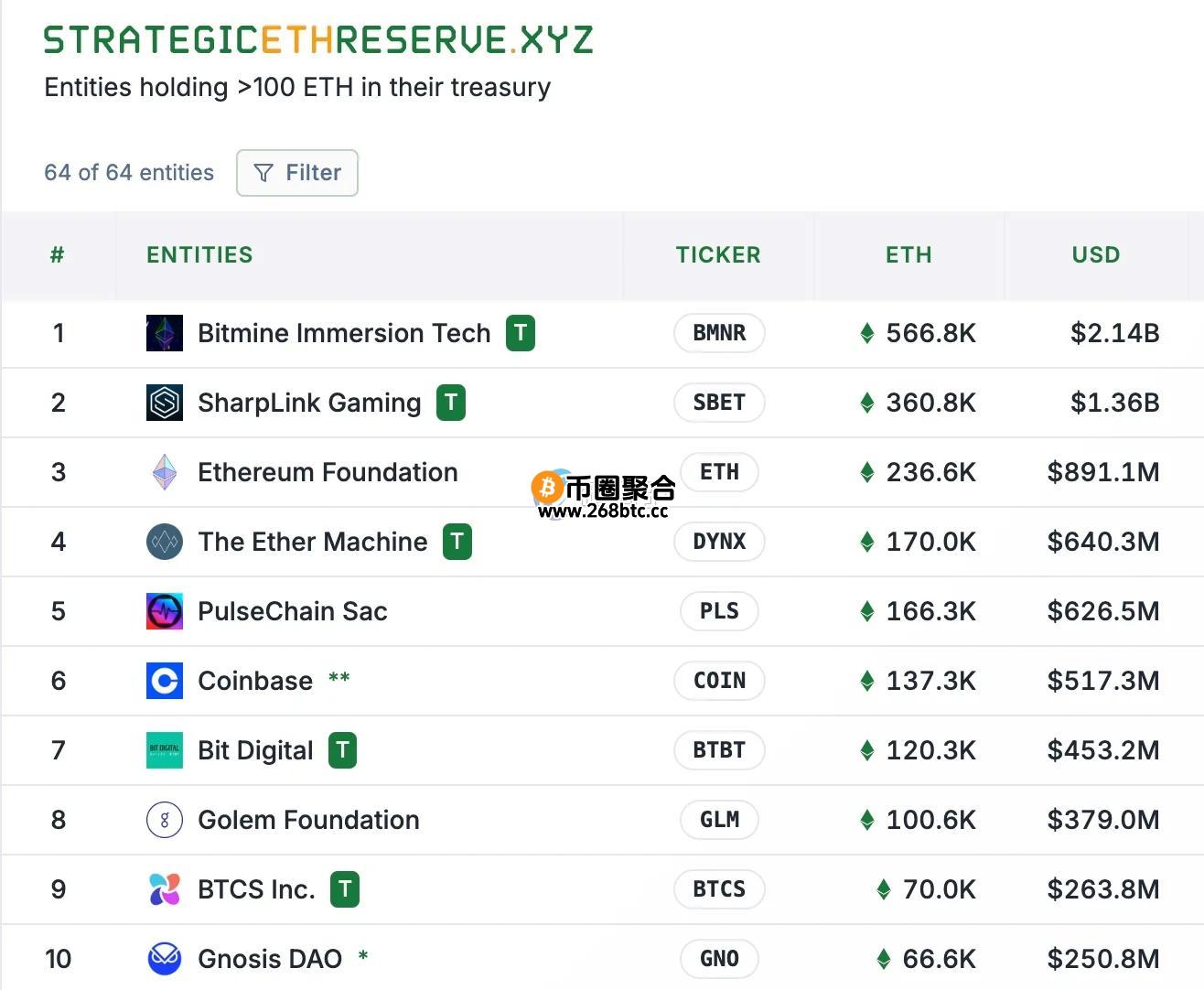The width and height of the screenshot is (1204, 990).
Task: Sort by the ENTITIES column header
Action: pos(199,254)
